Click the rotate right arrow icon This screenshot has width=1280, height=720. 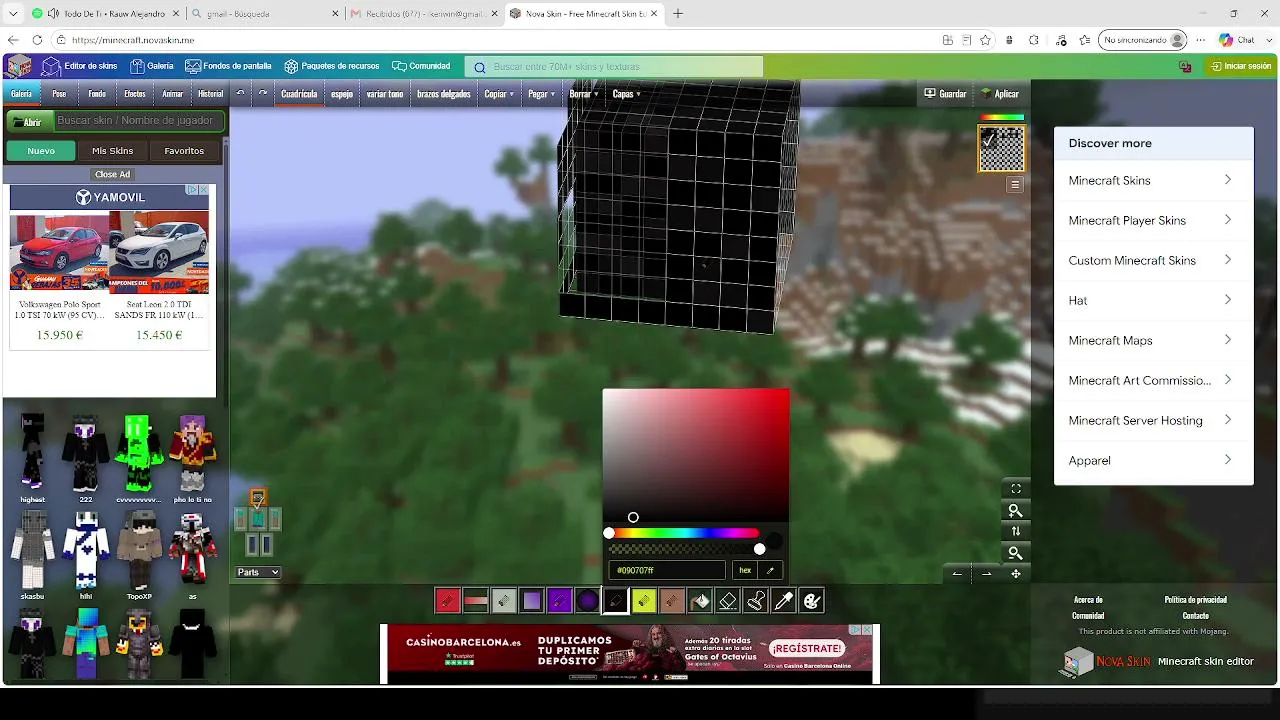[x=987, y=574]
